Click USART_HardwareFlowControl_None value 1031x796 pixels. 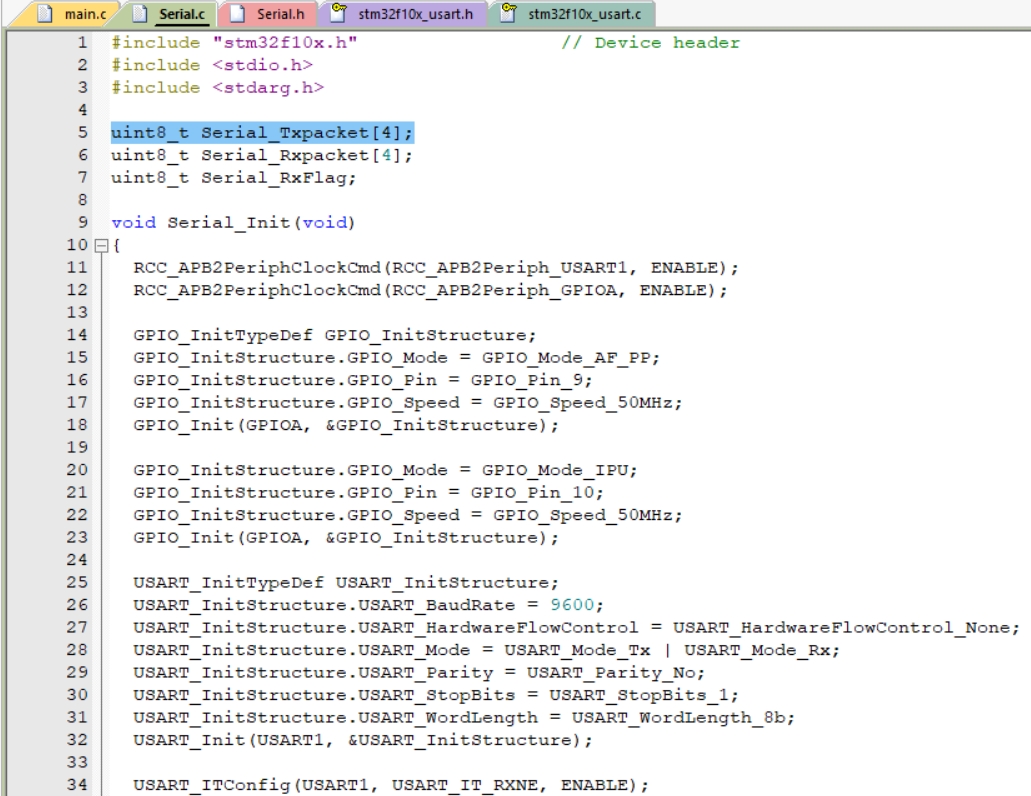840,628
